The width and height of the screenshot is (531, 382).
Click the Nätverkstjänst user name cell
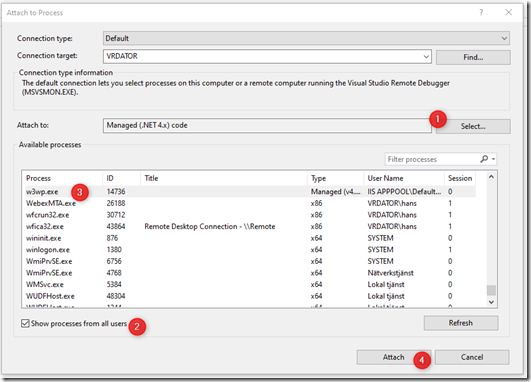click(390, 273)
